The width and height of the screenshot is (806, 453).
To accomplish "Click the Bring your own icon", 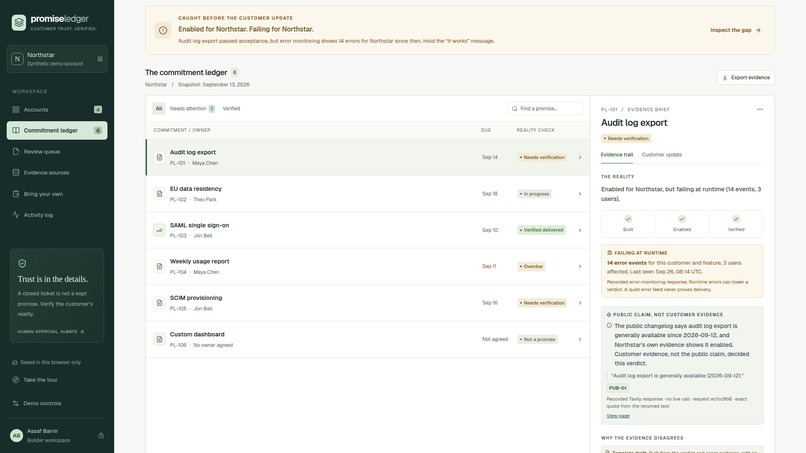I will 16,194.
